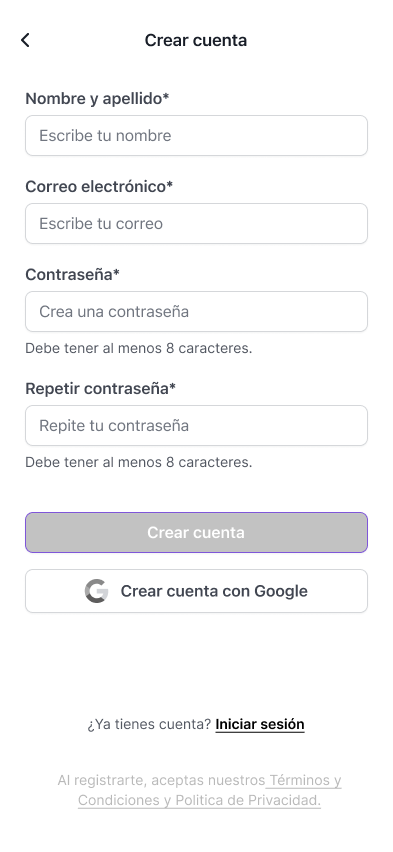The height and width of the screenshot is (852, 393).
Task: Open the 'Politica de Privacidad' link
Action: pyautogui.click(x=248, y=800)
